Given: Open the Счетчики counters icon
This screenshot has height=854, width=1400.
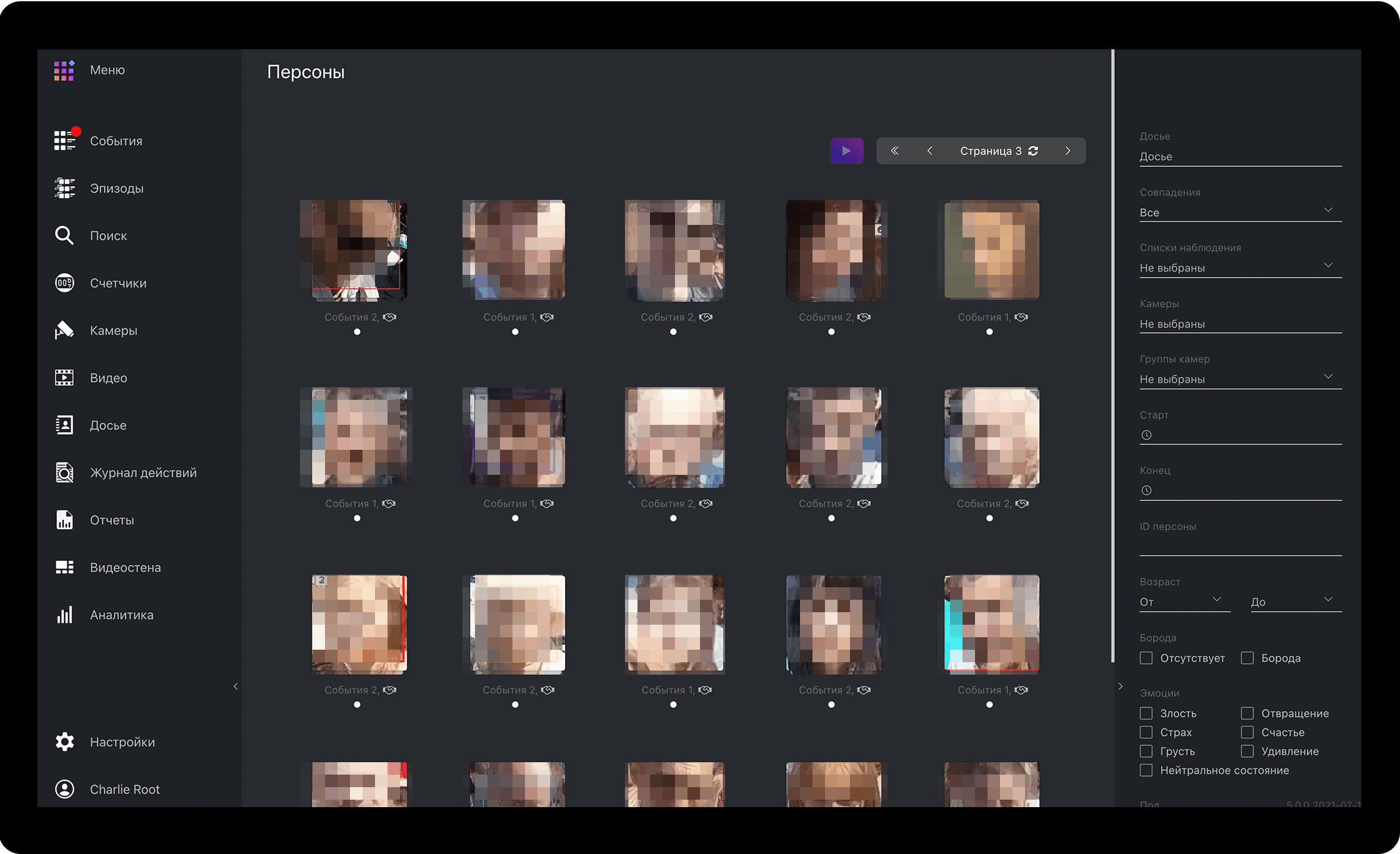Looking at the screenshot, I should (64, 283).
